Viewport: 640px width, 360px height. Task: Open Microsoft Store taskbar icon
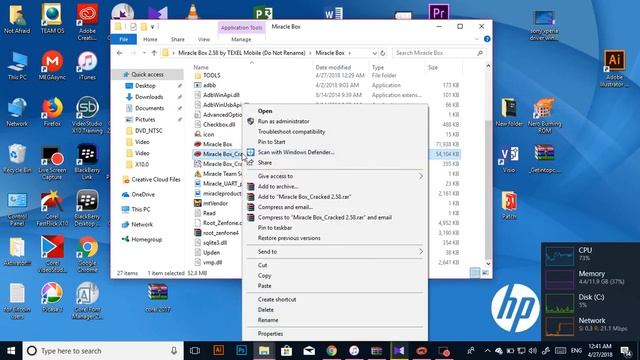point(287,351)
